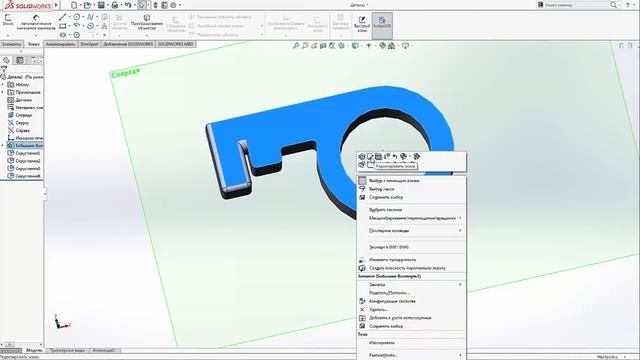Choose Конфигурация свойств menu item
The width and height of the screenshot is (640, 360).
(x=411, y=301)
